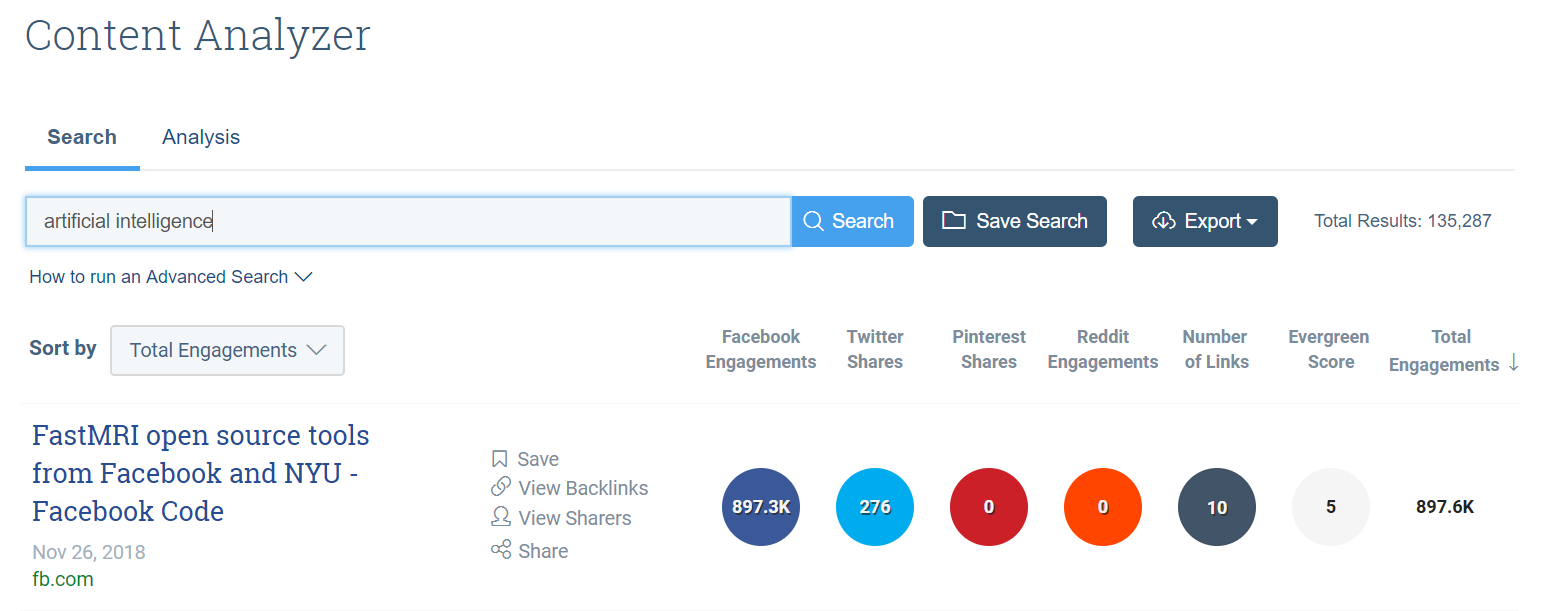Open the Sort by Total Engagements dropdown
This screenshot has width=1542, height=611.
tap(227, 350)
